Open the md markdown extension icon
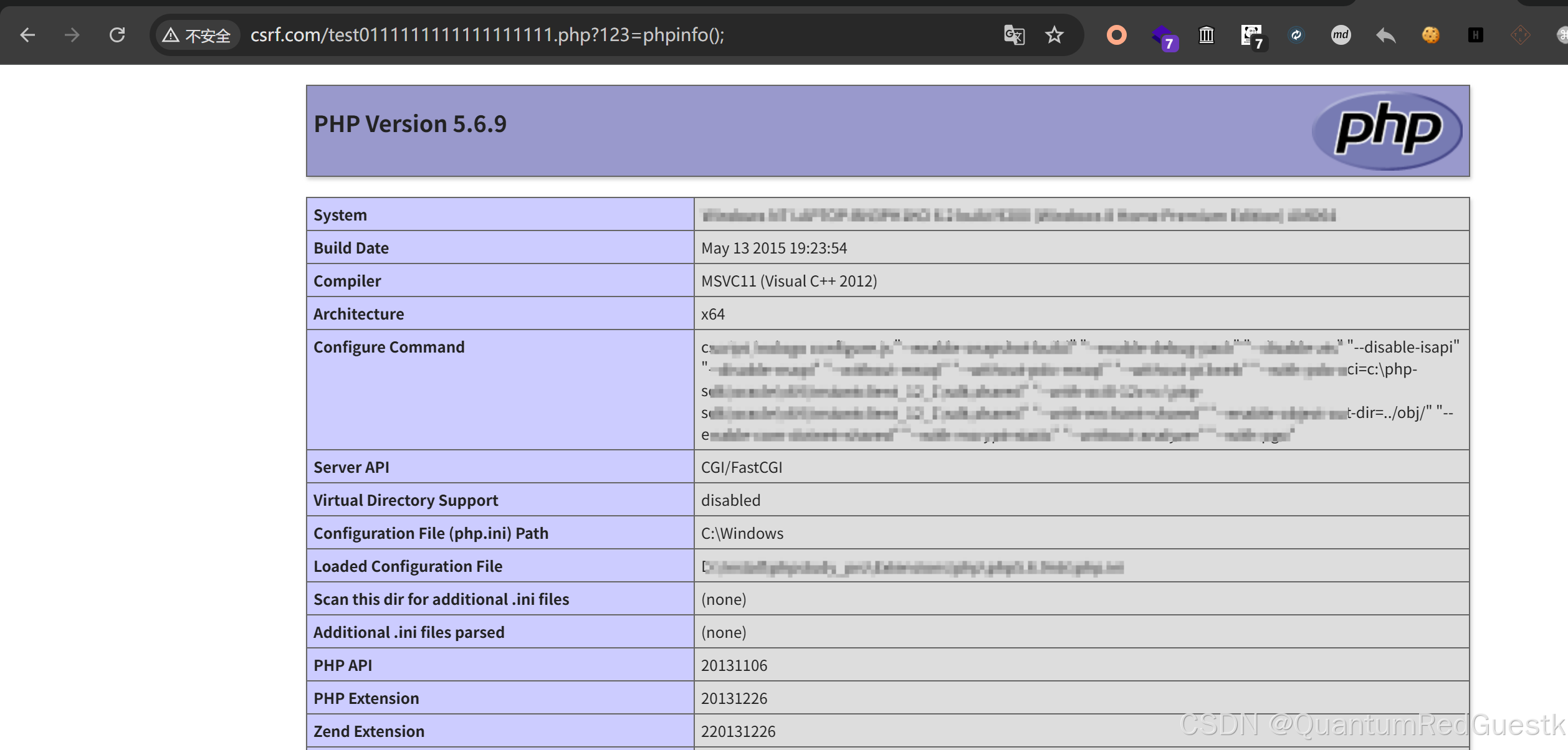Viewport: 1568px width, 750px height. point(1341,35)
